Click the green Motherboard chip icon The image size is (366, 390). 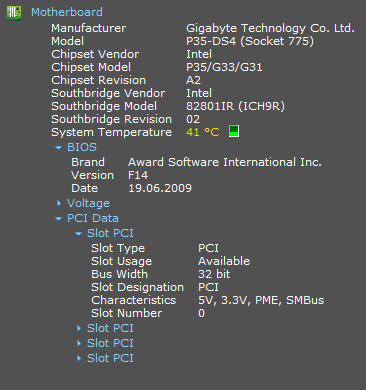(x=14, y=13)
